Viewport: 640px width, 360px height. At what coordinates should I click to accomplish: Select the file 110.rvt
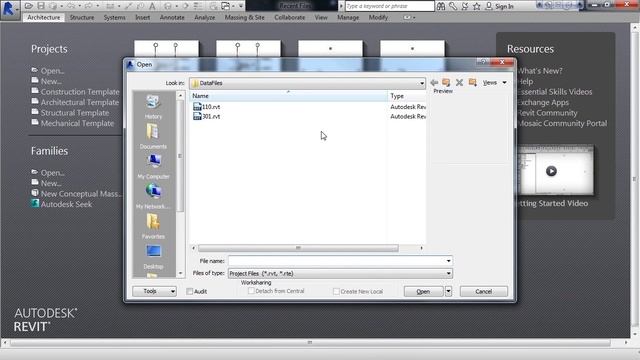[207, 107]
